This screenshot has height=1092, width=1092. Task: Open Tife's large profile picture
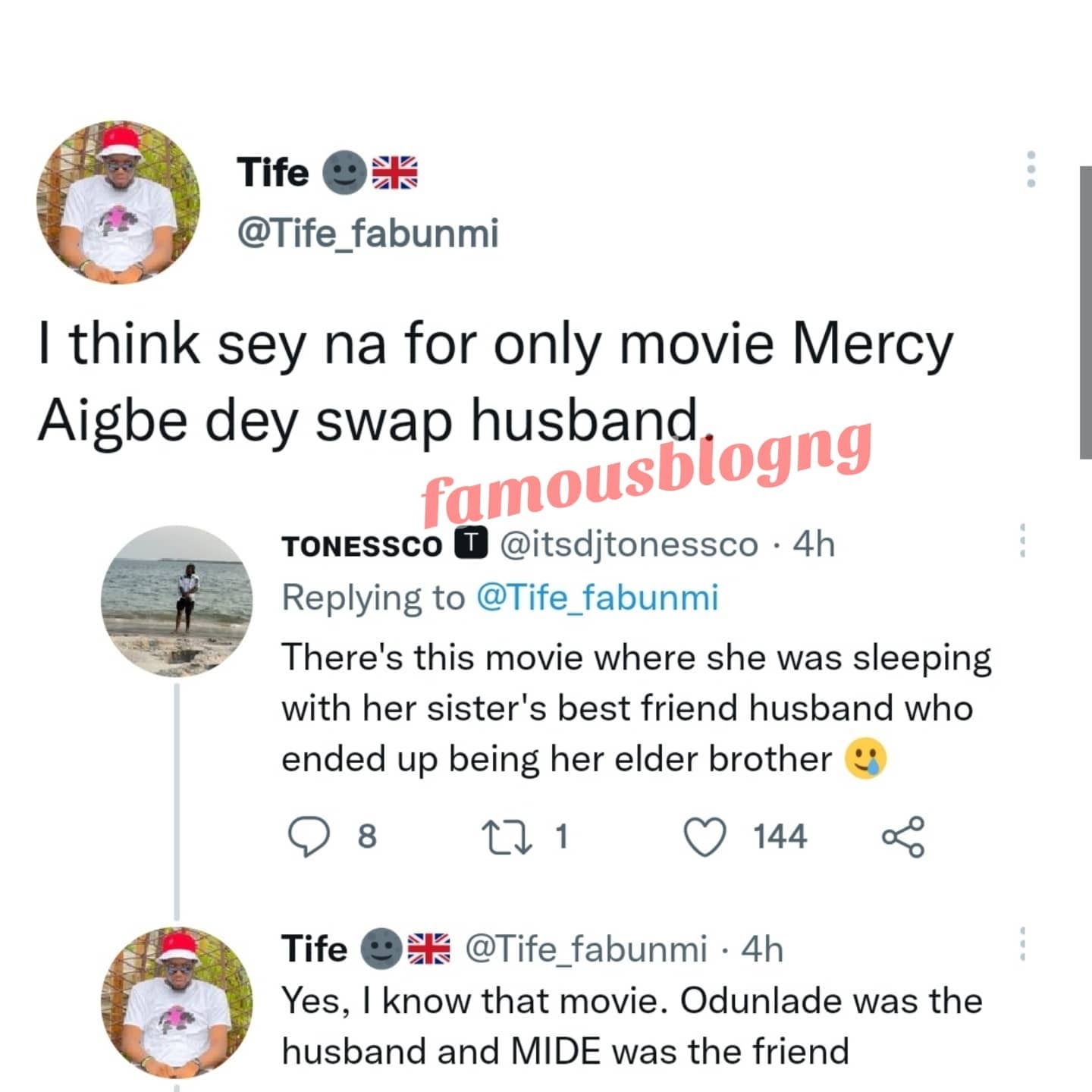pyautogui.click(x=118, y=202)
